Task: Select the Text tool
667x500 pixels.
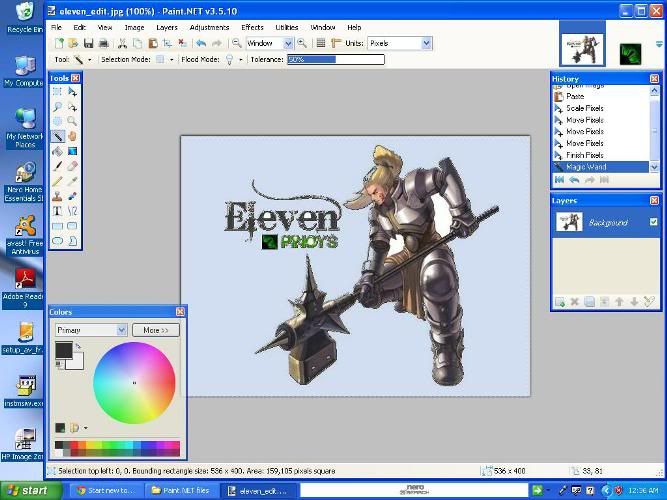Action: point(57,211)
